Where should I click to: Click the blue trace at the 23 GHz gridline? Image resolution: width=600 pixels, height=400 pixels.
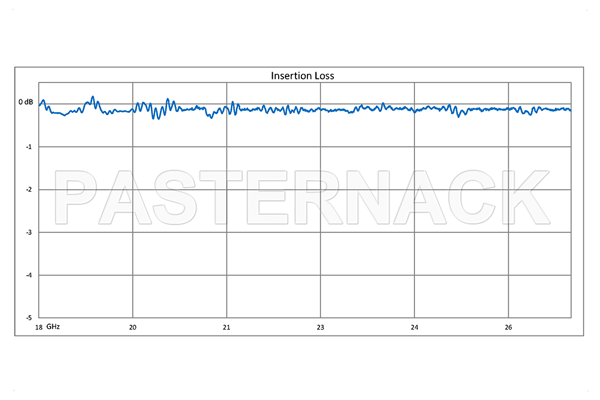coord(320,110)
